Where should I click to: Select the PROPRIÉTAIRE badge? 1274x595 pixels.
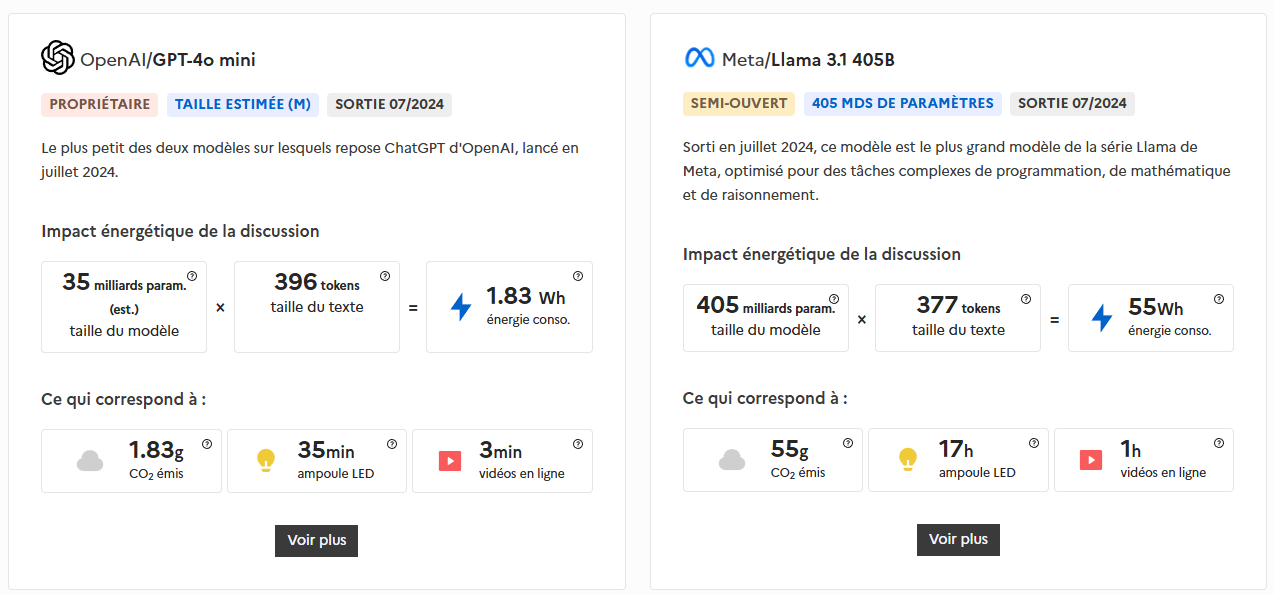tap(99, 104)
